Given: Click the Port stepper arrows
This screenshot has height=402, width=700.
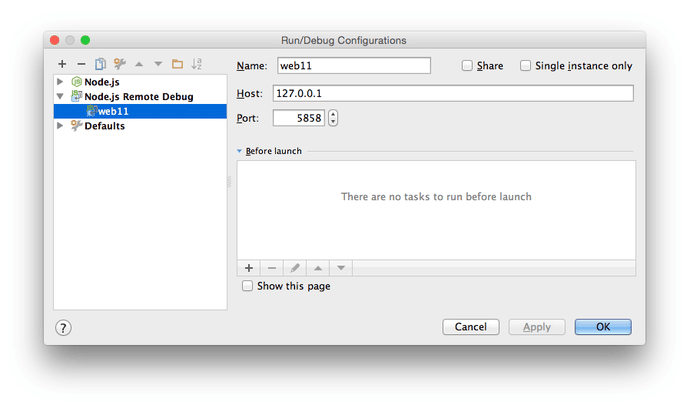Looking at the screenshot, I should 333,118.
